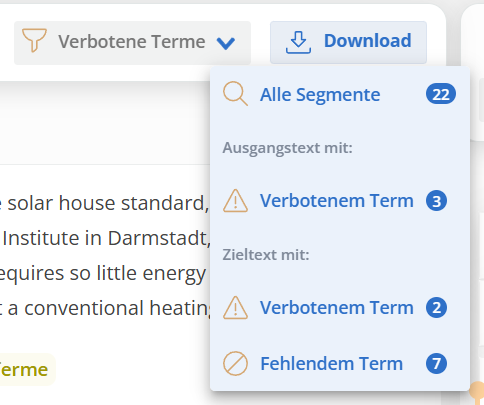Click the yellow Terme tag label
484x405 pixels.
24,369
